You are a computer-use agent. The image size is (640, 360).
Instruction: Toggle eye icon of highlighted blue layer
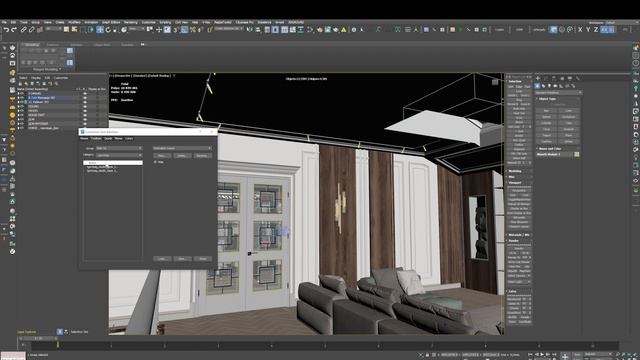(85, 98)
